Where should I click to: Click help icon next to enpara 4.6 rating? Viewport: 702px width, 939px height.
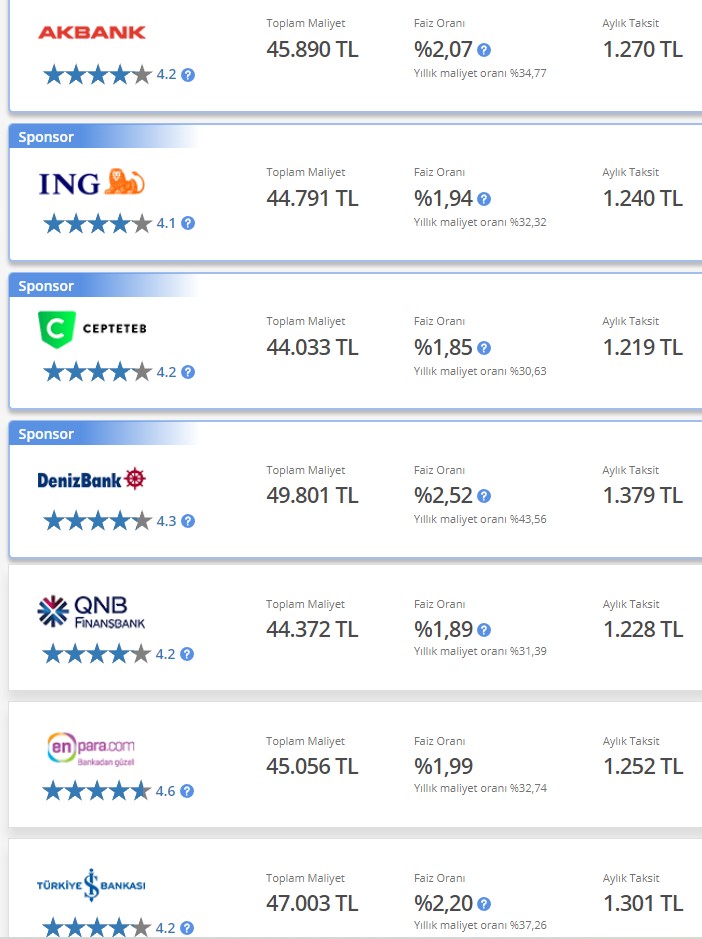187,791
